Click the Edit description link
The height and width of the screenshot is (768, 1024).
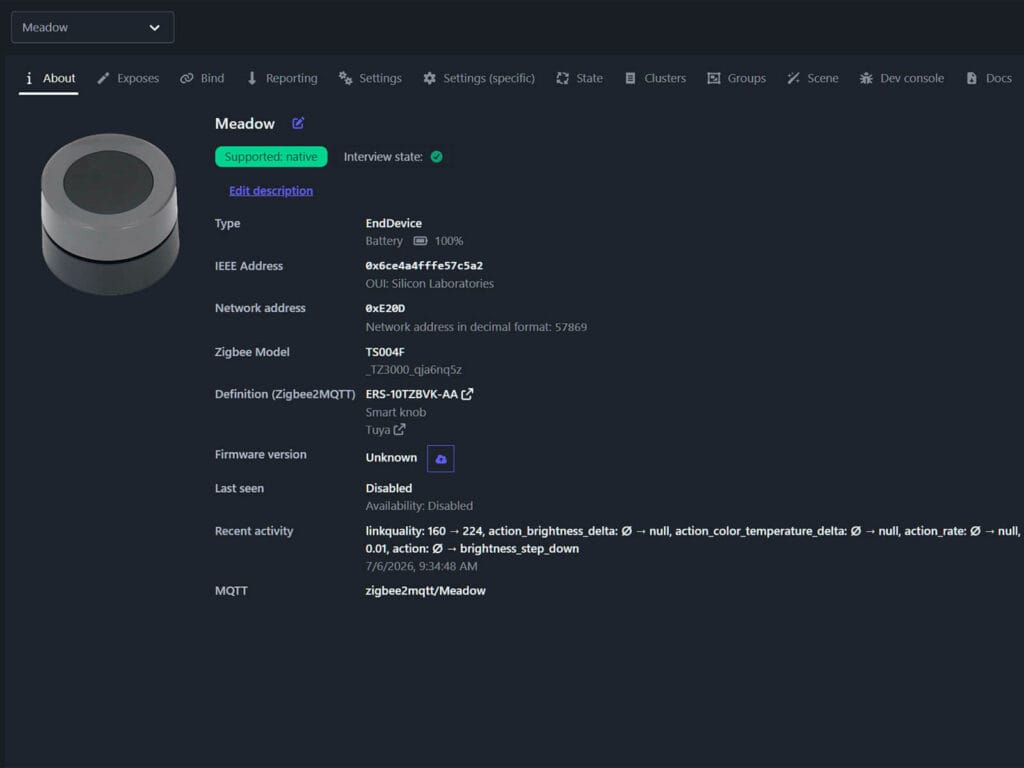click(x=271, y=191)
